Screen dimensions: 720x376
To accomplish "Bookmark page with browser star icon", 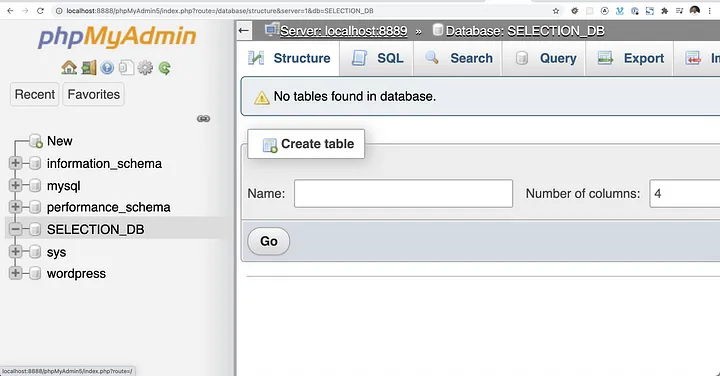I will (x=556, y=11).
